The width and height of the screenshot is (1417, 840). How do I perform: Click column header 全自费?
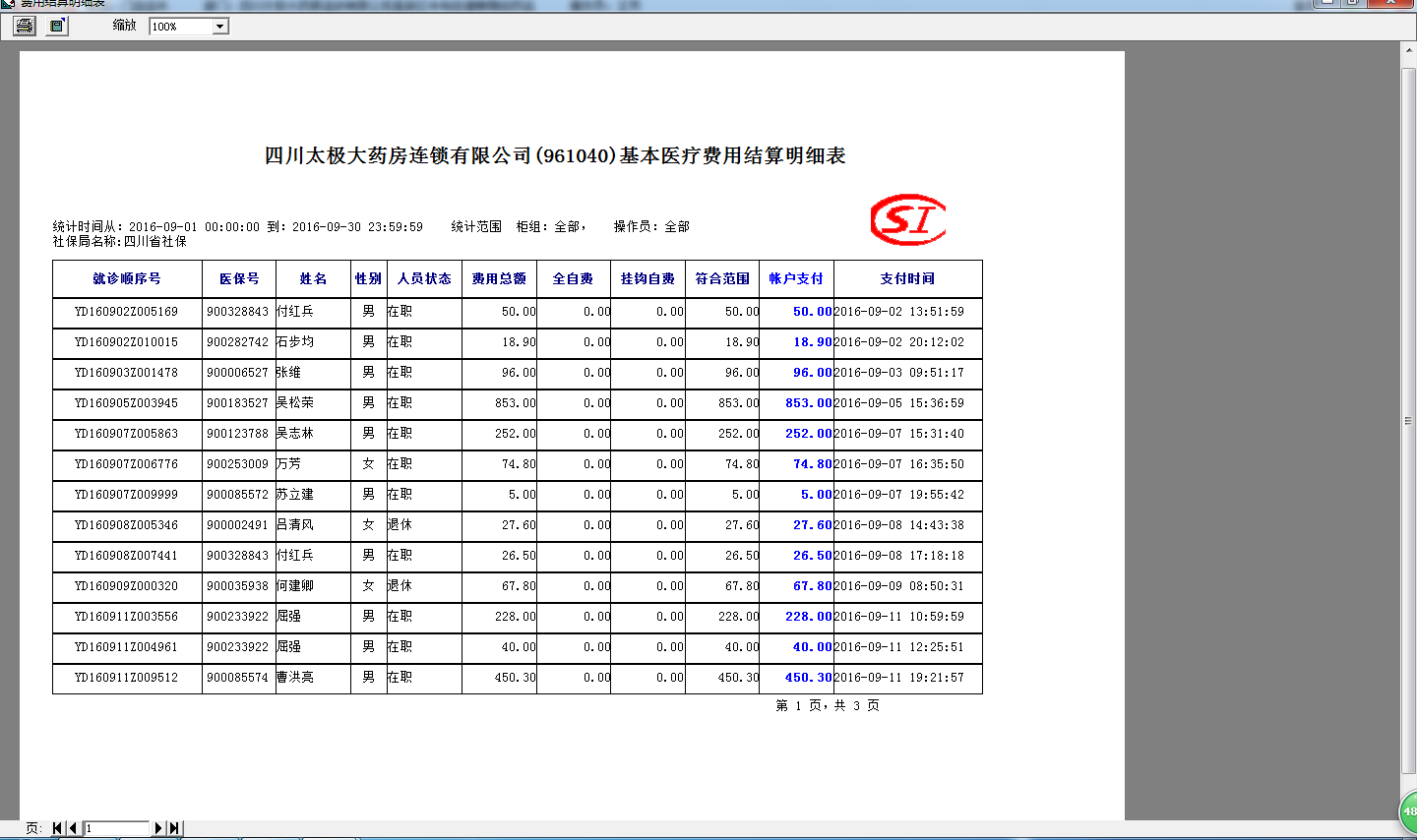pos(573,279)
